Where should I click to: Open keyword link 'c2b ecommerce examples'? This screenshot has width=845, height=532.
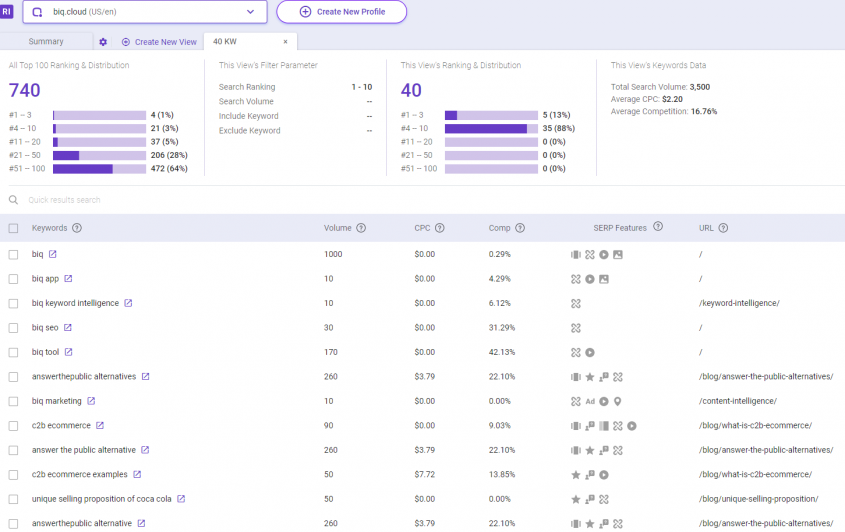[x=80, y=474]
